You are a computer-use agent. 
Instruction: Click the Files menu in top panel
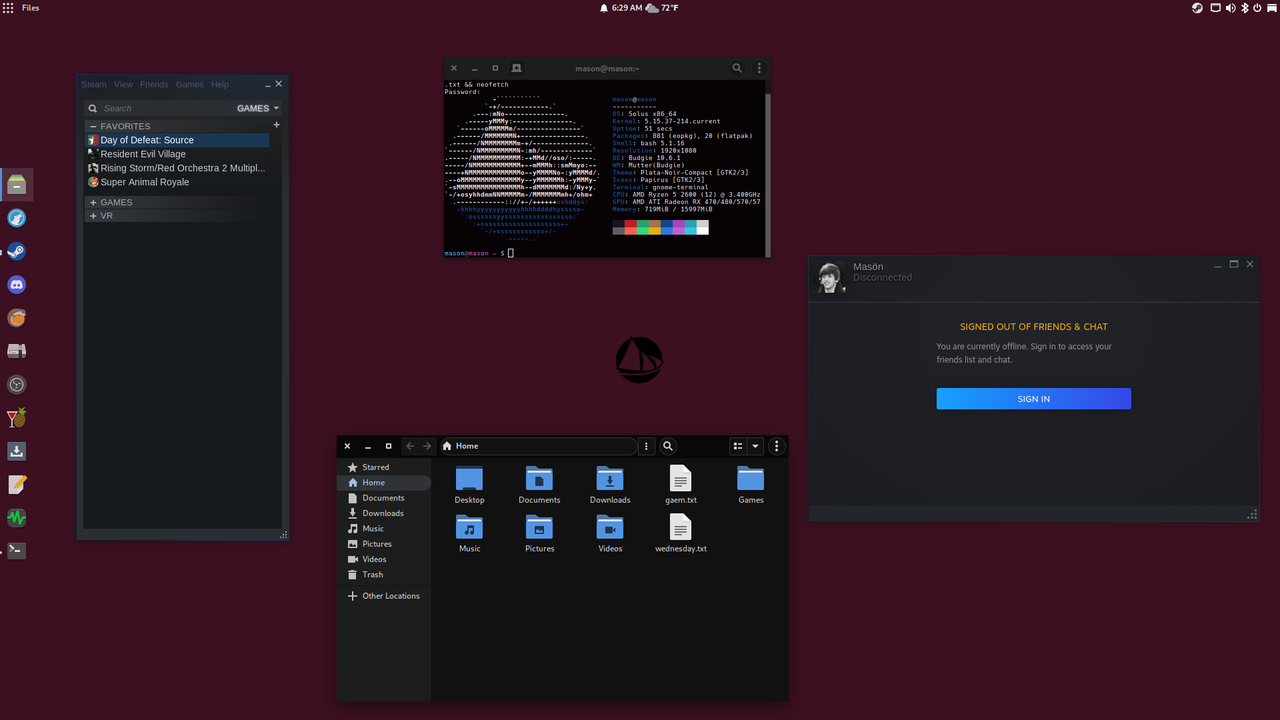click(30, 7)
